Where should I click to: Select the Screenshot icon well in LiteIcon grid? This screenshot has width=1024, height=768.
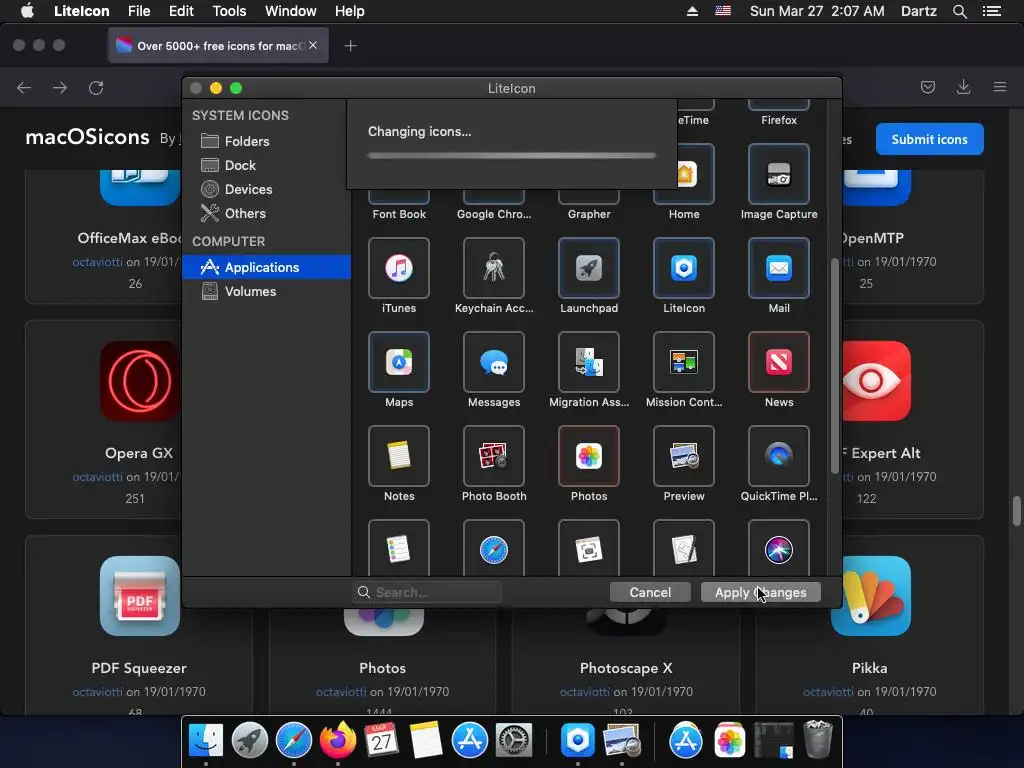pos(588,549)
